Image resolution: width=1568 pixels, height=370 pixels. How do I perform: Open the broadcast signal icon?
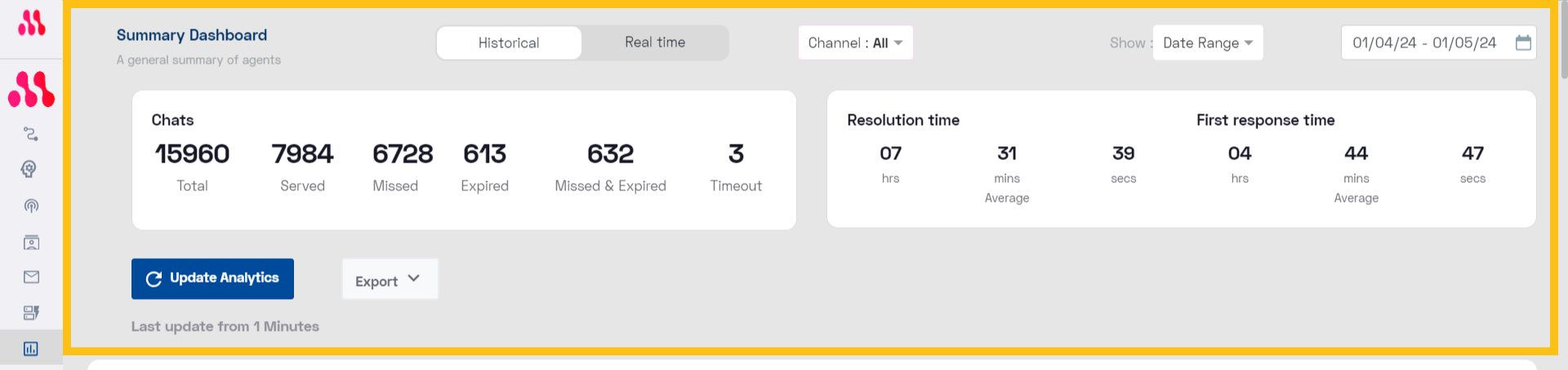[x=31, y=206]
